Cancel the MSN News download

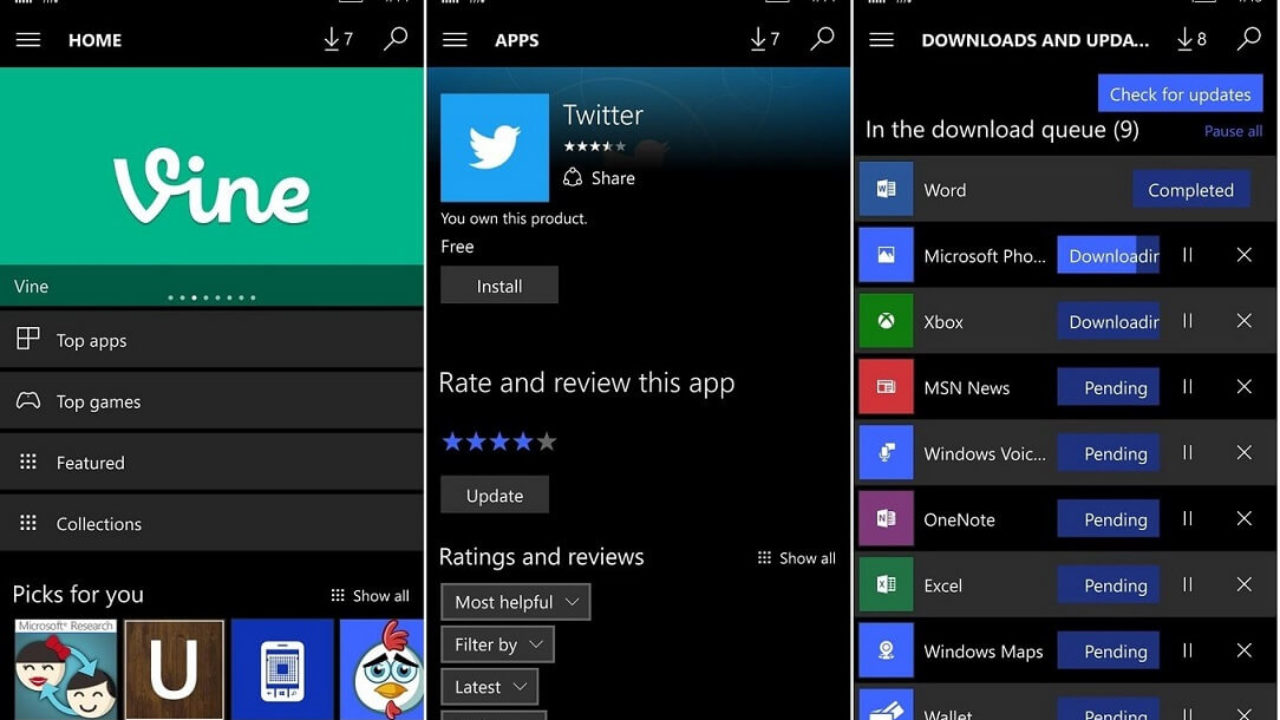(x=1244, y=387)
